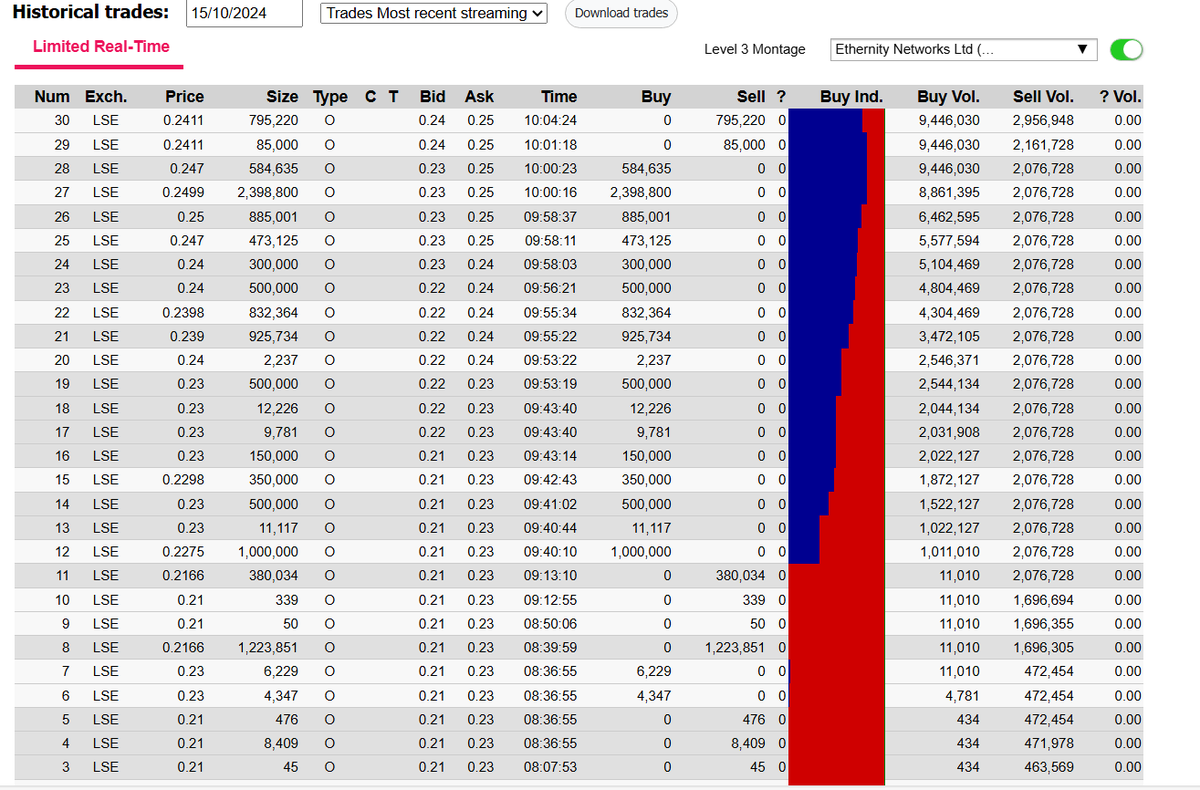This screenshot has height=790, width=1200.
Task: Toggle the live streaming switch on the right
Action: (x=1126, y=49)
